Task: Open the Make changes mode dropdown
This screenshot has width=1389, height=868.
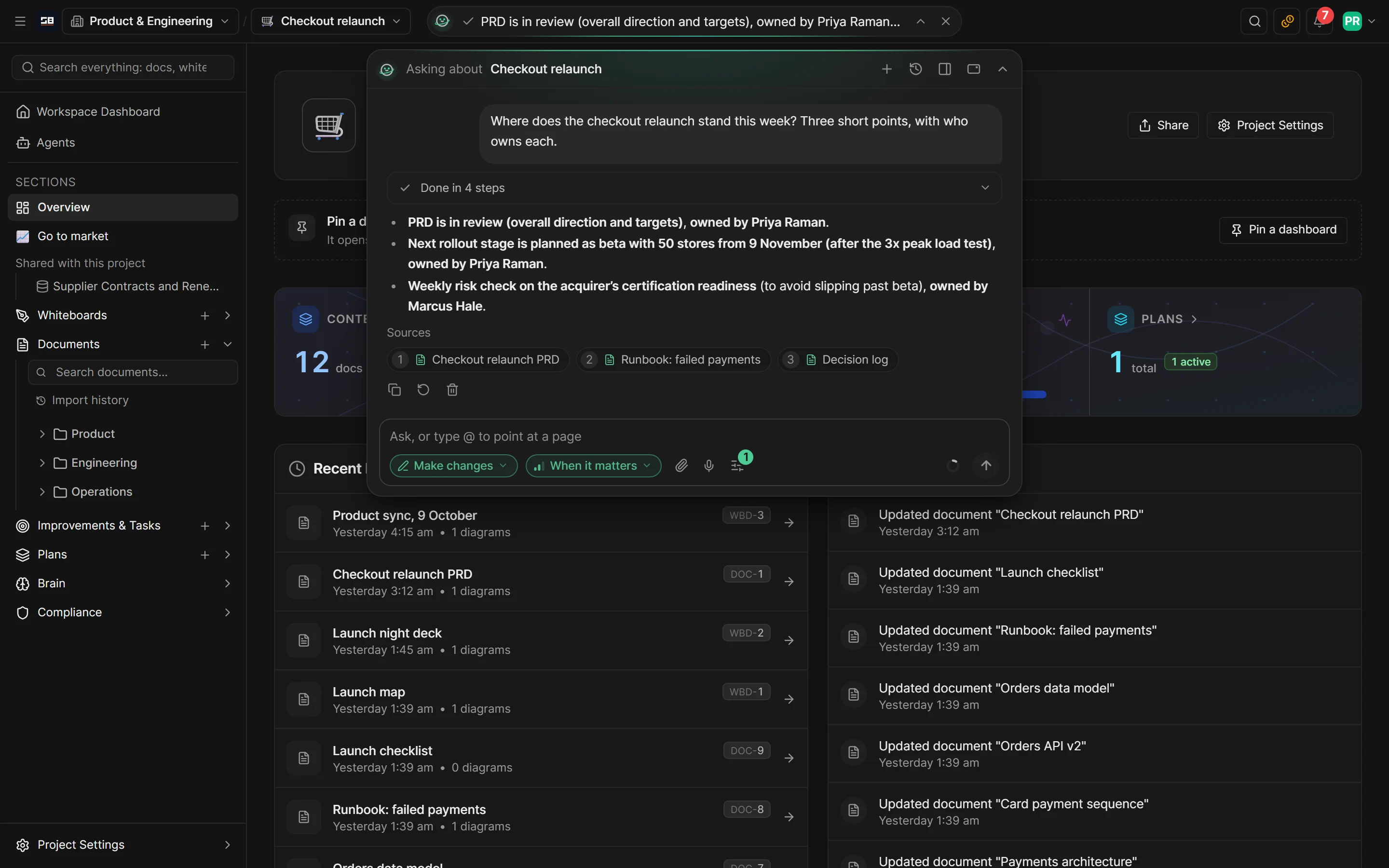Action: click(x=453, y=465)
